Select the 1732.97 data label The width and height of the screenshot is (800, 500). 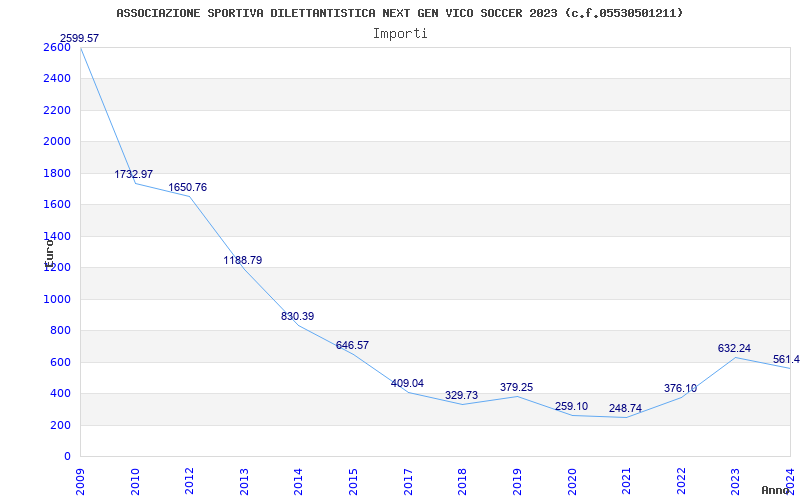(x=134, y=174)
